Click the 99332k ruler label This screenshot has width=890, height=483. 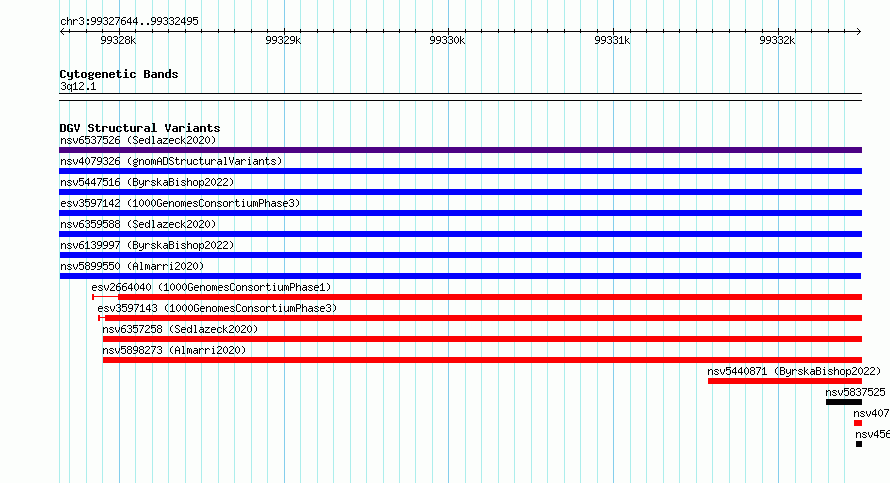coord(777,40)
